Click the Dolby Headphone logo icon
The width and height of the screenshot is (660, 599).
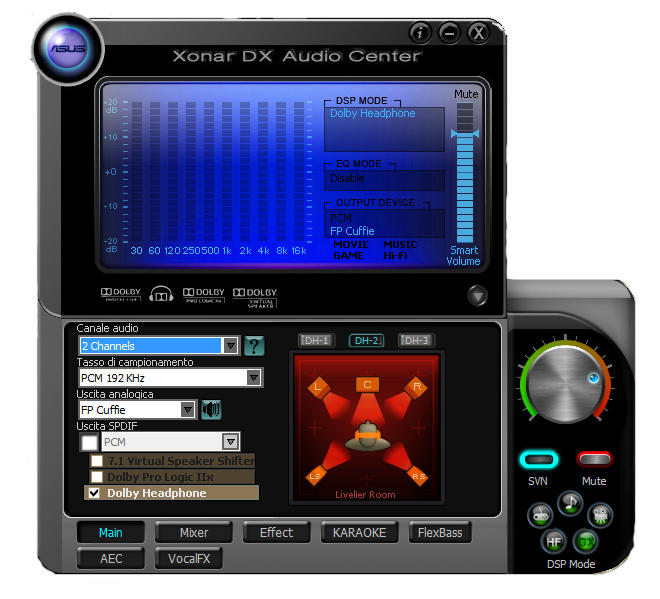pos(161,294)
